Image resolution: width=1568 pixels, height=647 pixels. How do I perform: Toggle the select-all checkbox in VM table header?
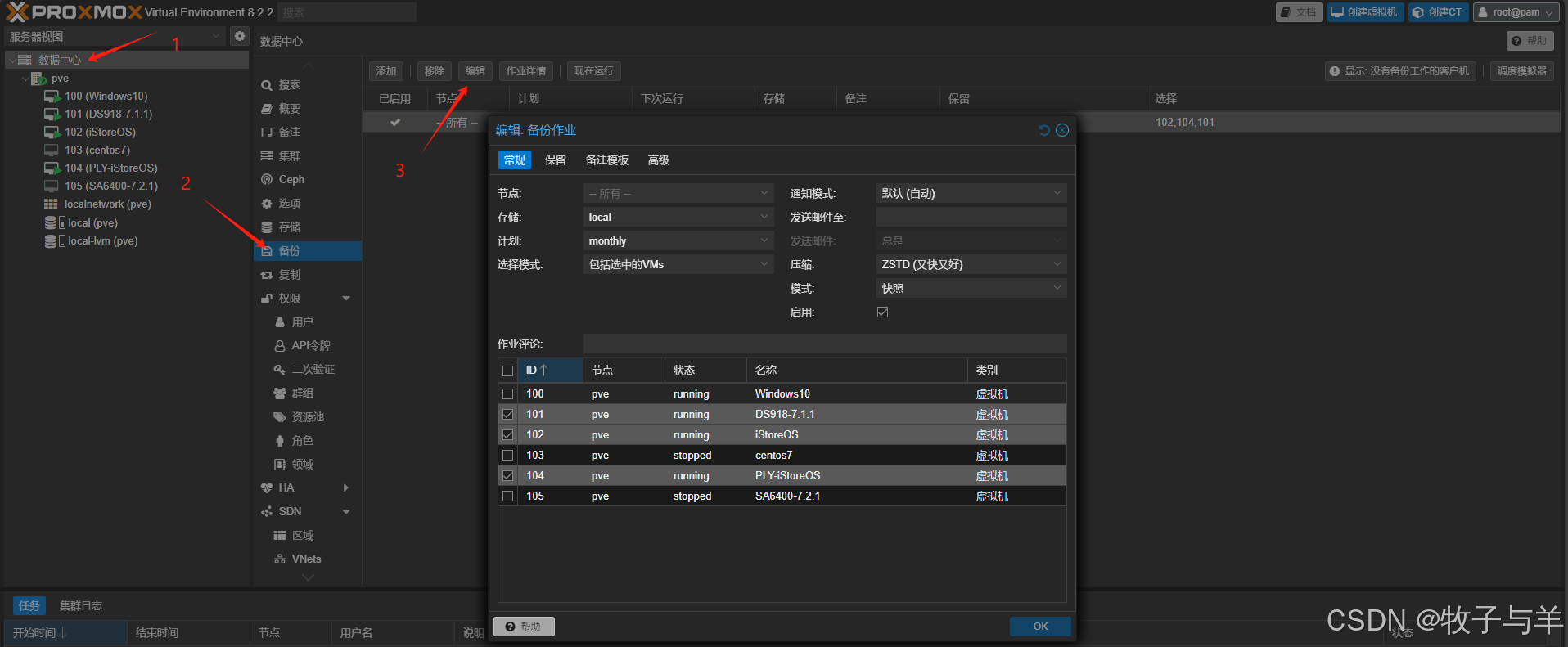pos(507,371)
